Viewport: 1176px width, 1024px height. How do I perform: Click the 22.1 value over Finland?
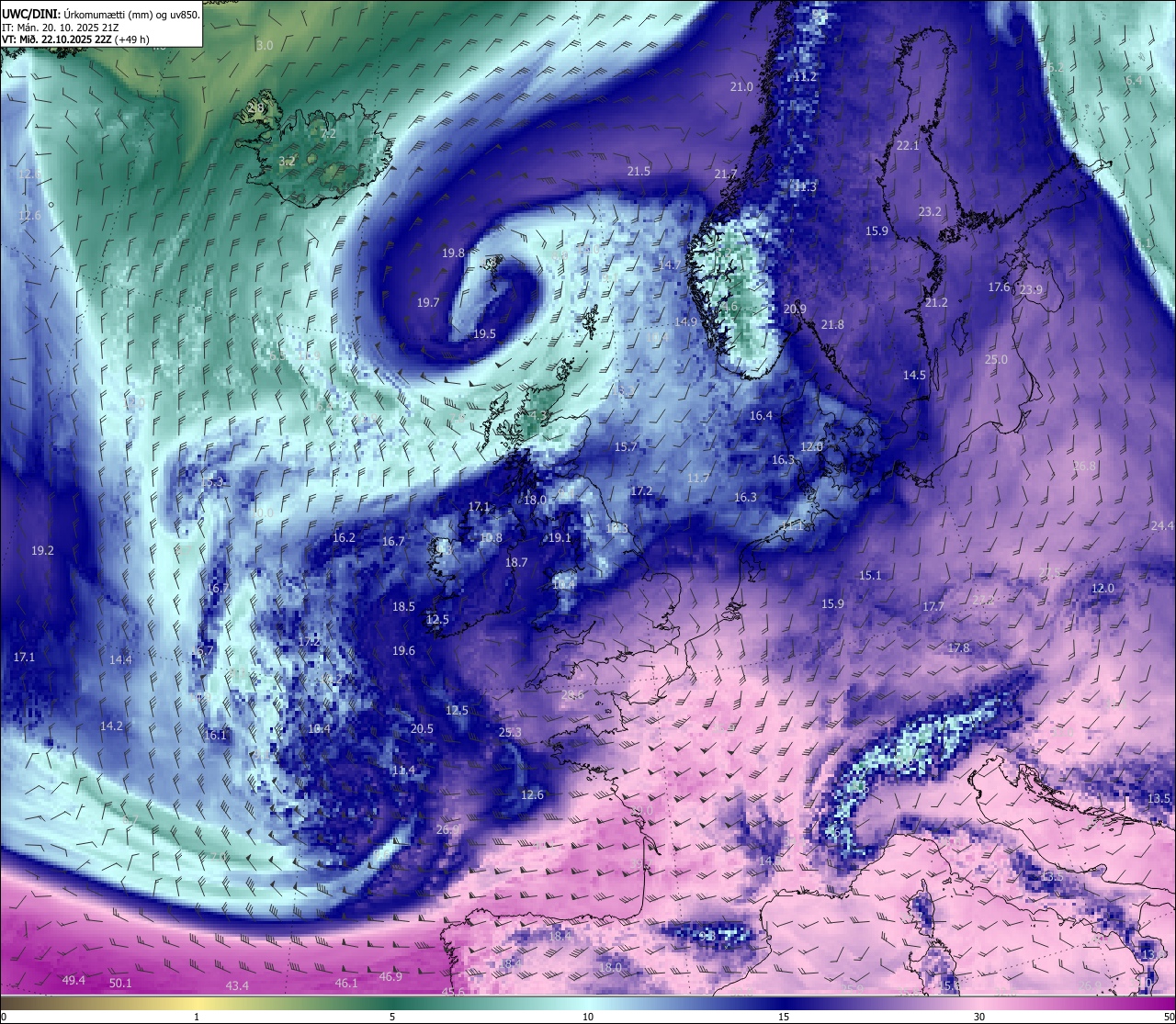(908, 145)
